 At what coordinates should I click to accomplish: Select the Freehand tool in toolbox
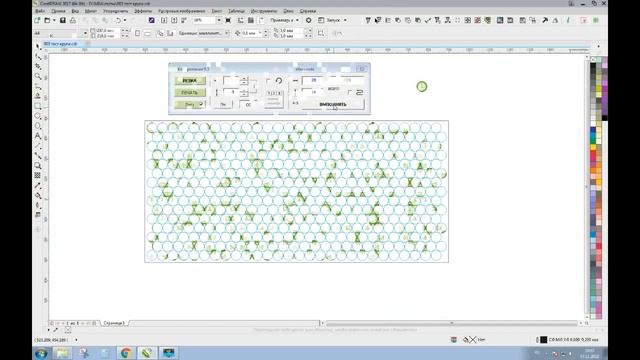pyautogui.click(x=38, y=86)
